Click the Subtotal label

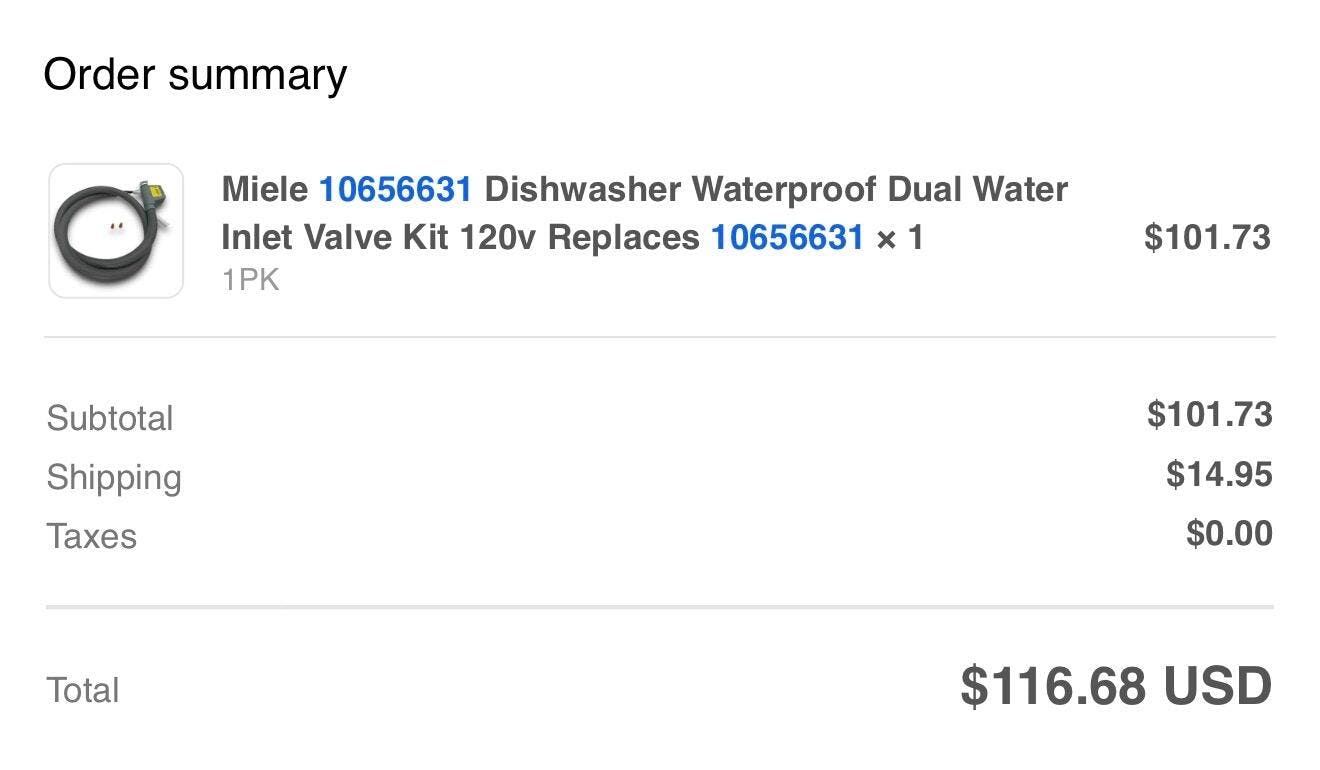click(x=110, y=418)
